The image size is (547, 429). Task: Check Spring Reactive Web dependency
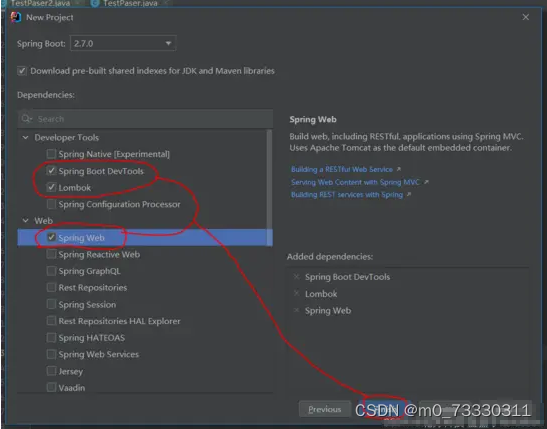[51, 254]
